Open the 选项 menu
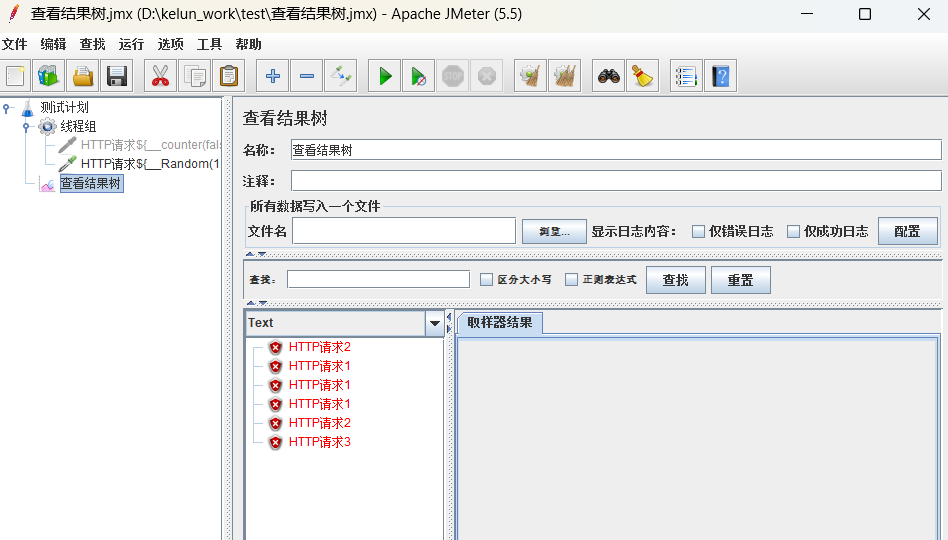 [x=170, y=44]
